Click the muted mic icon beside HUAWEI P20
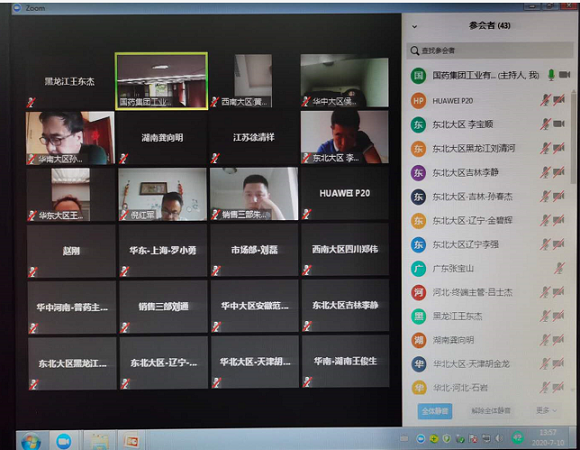The image size is (580, 450). (x=545, y=100)
